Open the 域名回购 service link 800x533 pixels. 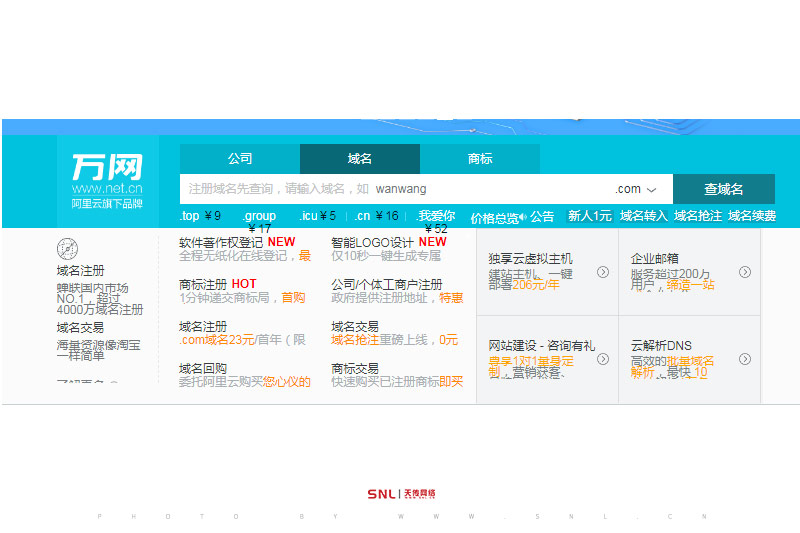(x=203, y=368)
